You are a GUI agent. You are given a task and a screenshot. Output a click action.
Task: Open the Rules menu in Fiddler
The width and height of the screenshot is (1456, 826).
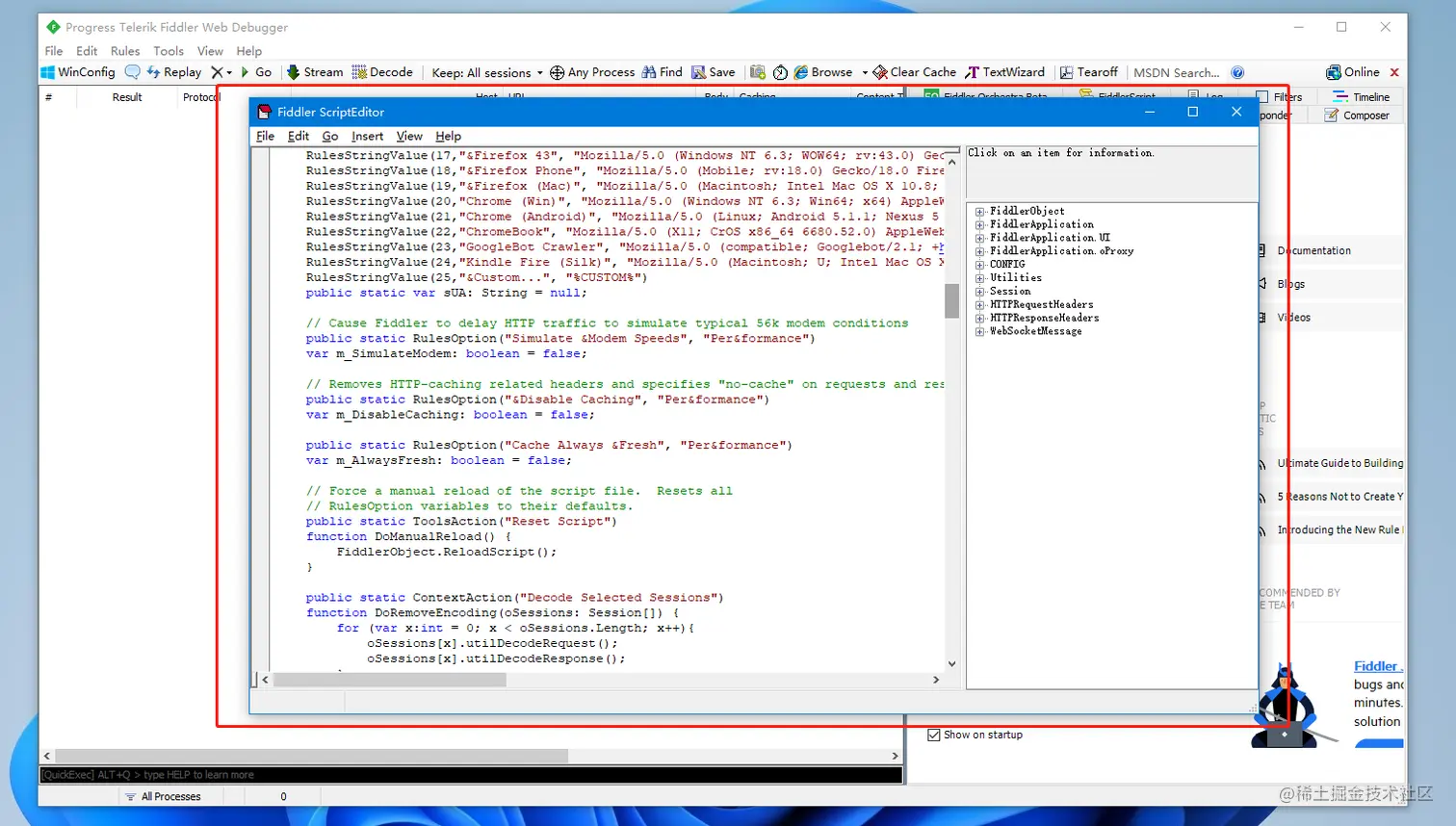125,51
